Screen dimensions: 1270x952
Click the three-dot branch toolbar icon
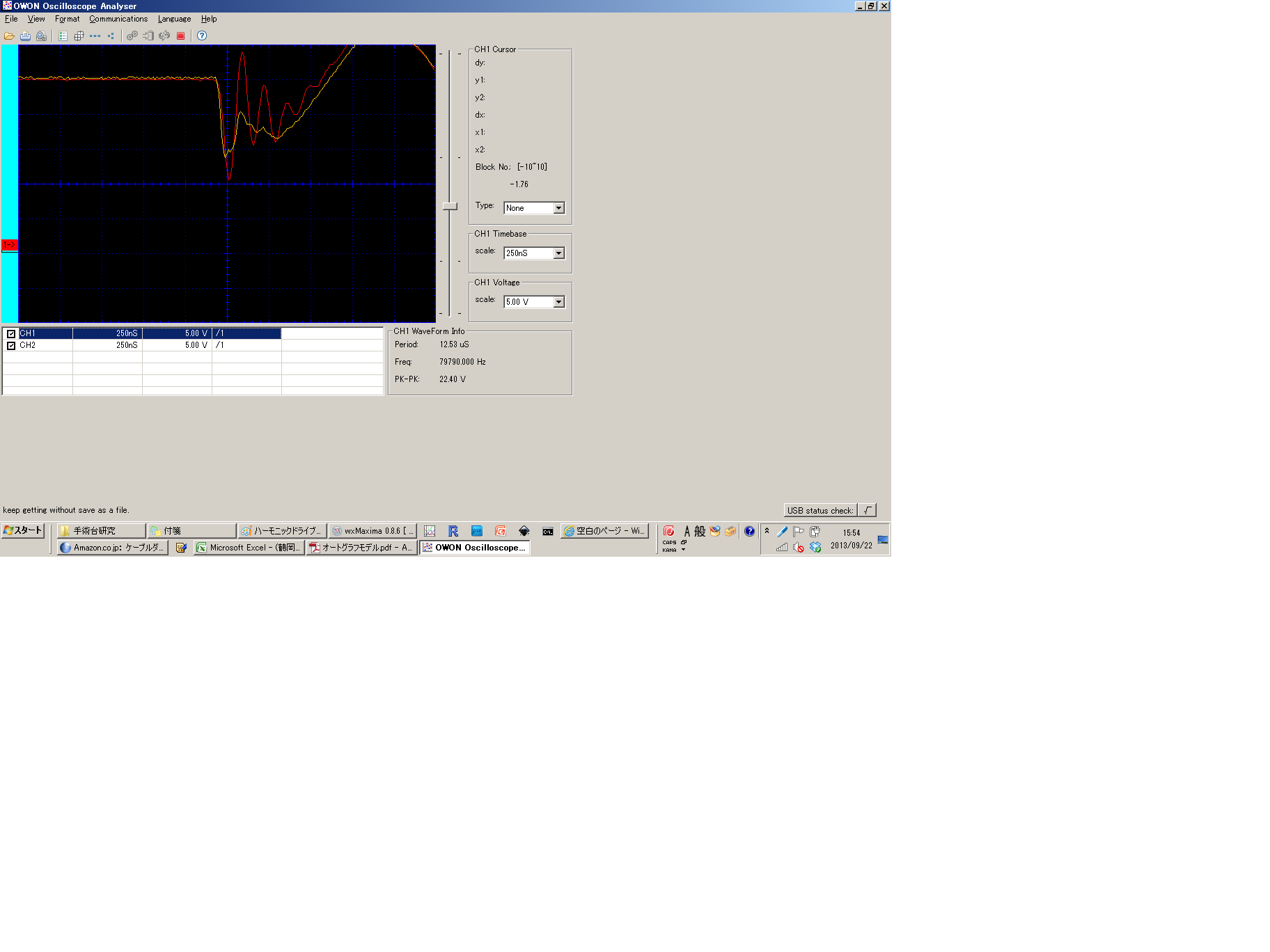point(111,35)
